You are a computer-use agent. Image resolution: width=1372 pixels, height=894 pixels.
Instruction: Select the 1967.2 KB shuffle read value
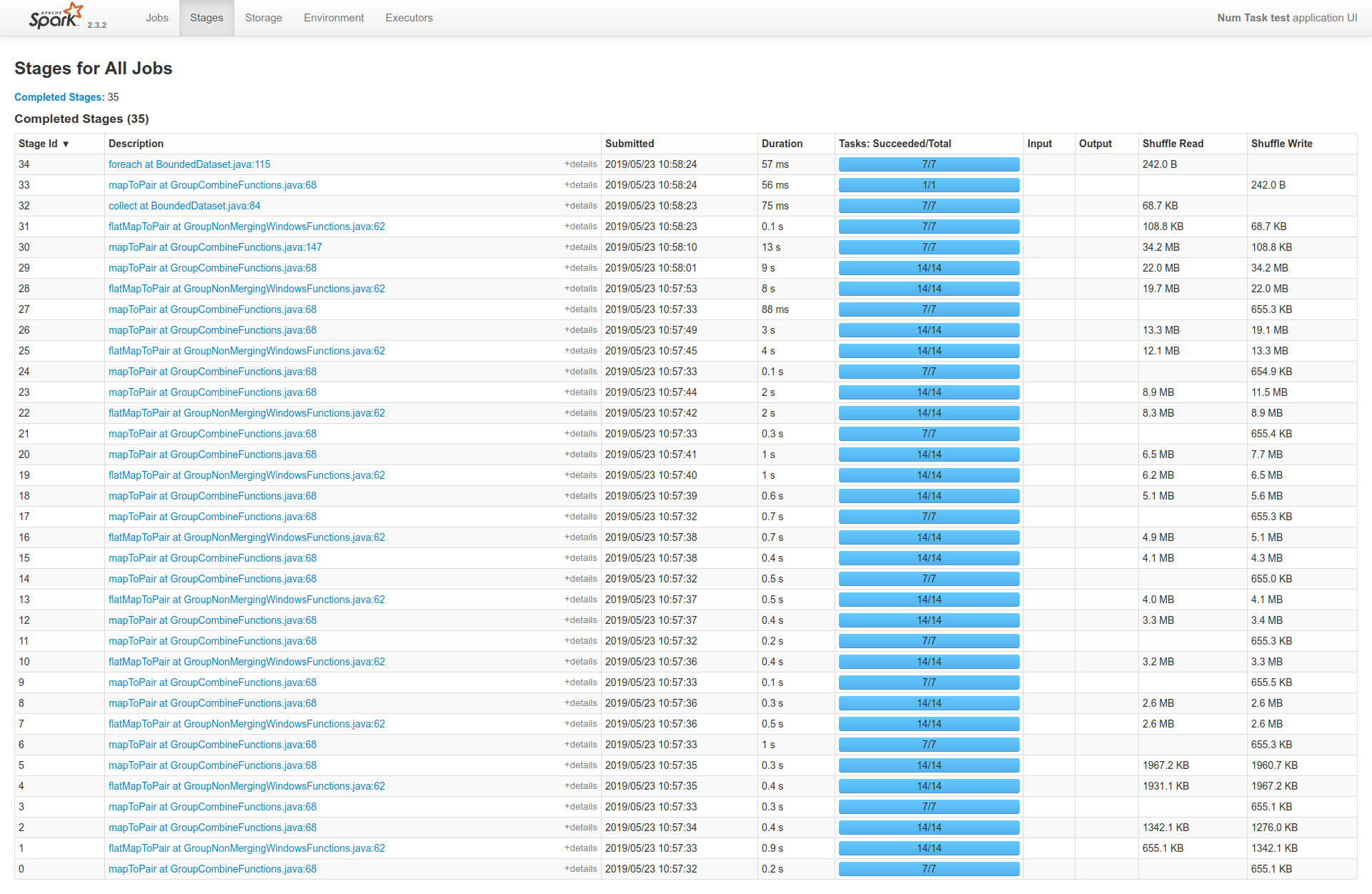point(1166,765)
